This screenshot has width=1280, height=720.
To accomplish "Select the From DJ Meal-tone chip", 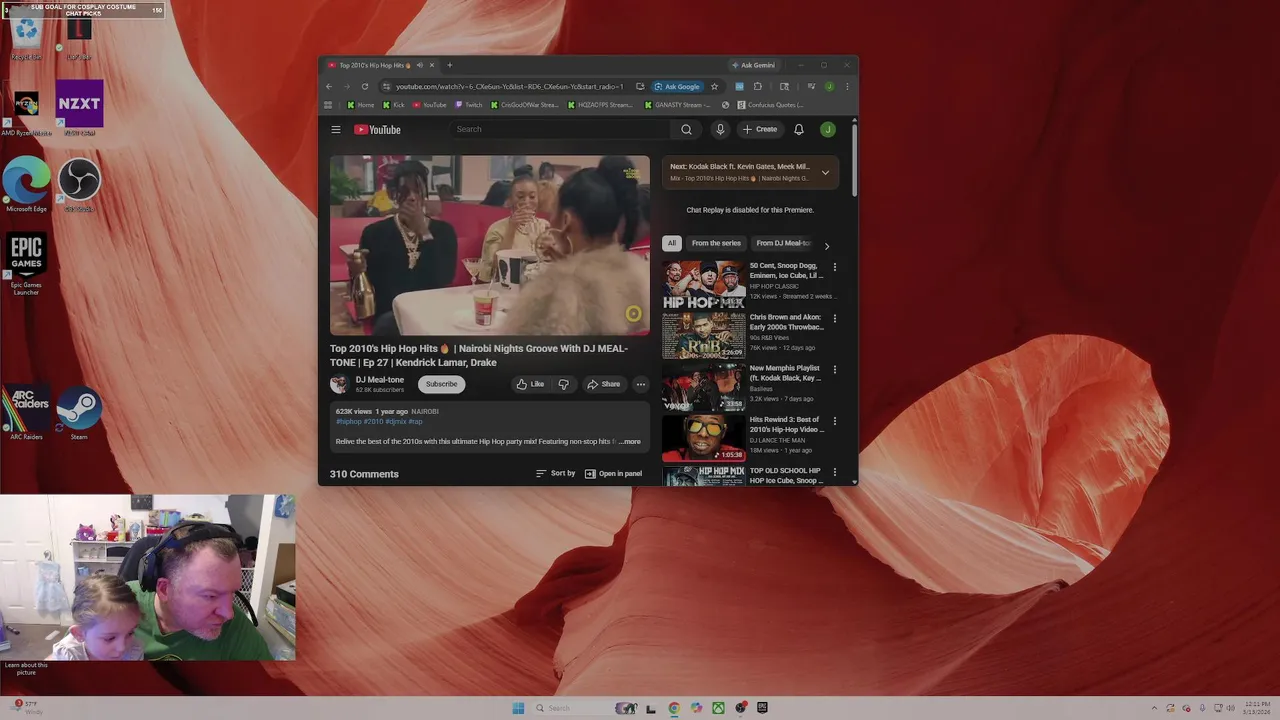I will pos(783,243).
